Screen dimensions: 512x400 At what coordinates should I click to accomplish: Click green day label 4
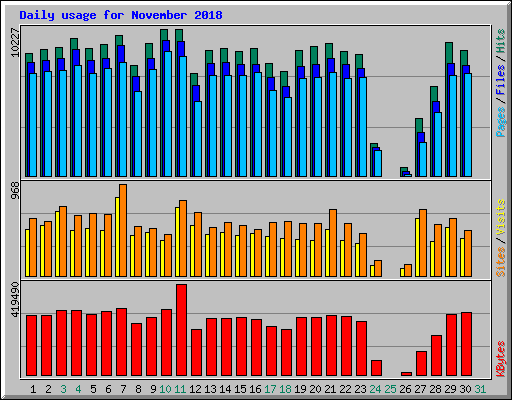tap(78, 389)
